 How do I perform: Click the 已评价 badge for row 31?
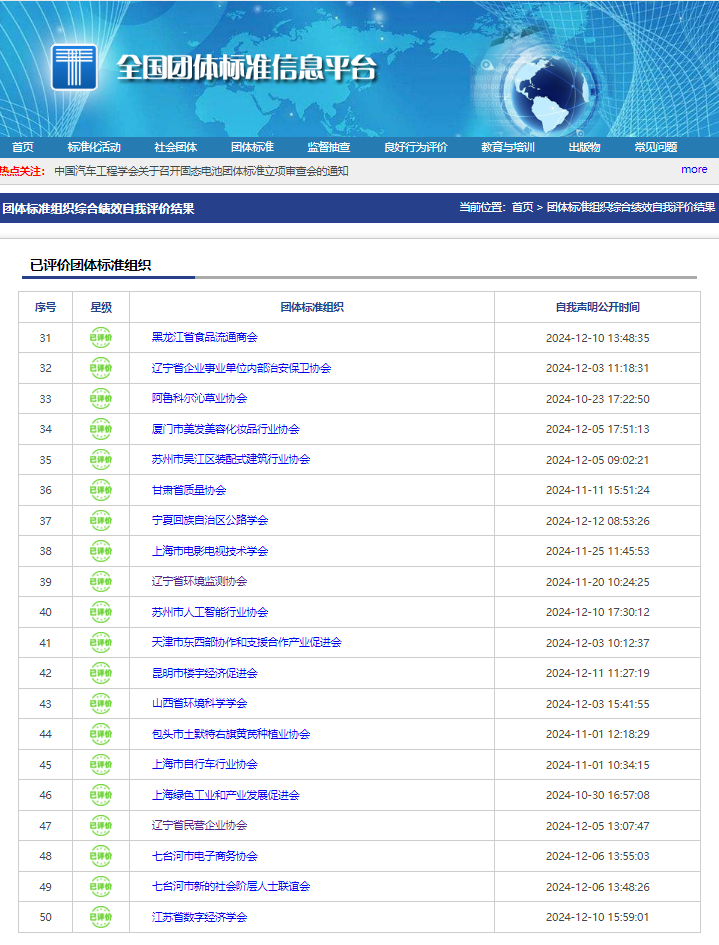[101, 338]
